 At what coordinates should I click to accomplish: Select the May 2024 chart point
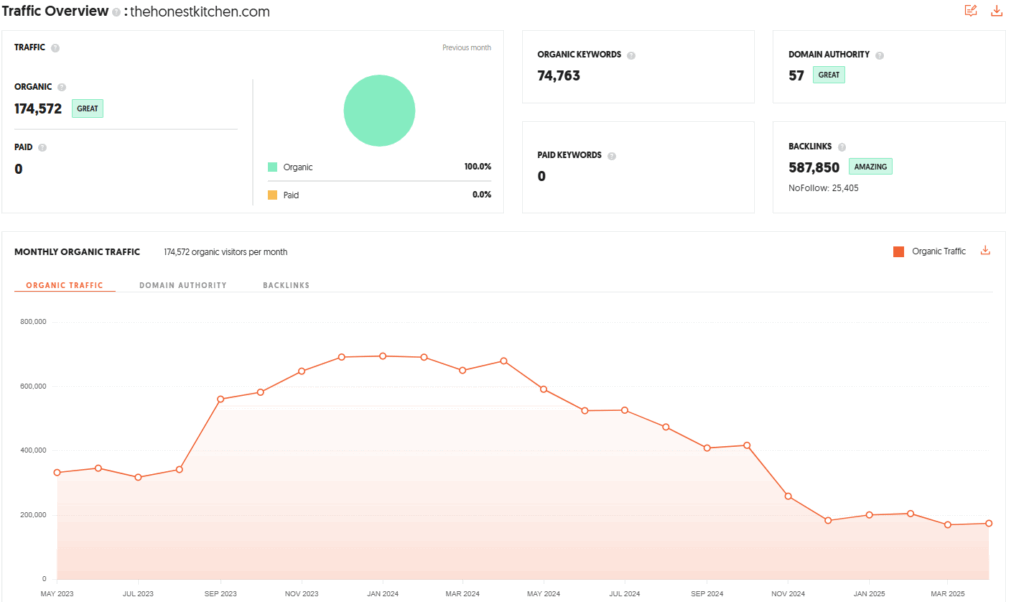click(x=544, y=389)
